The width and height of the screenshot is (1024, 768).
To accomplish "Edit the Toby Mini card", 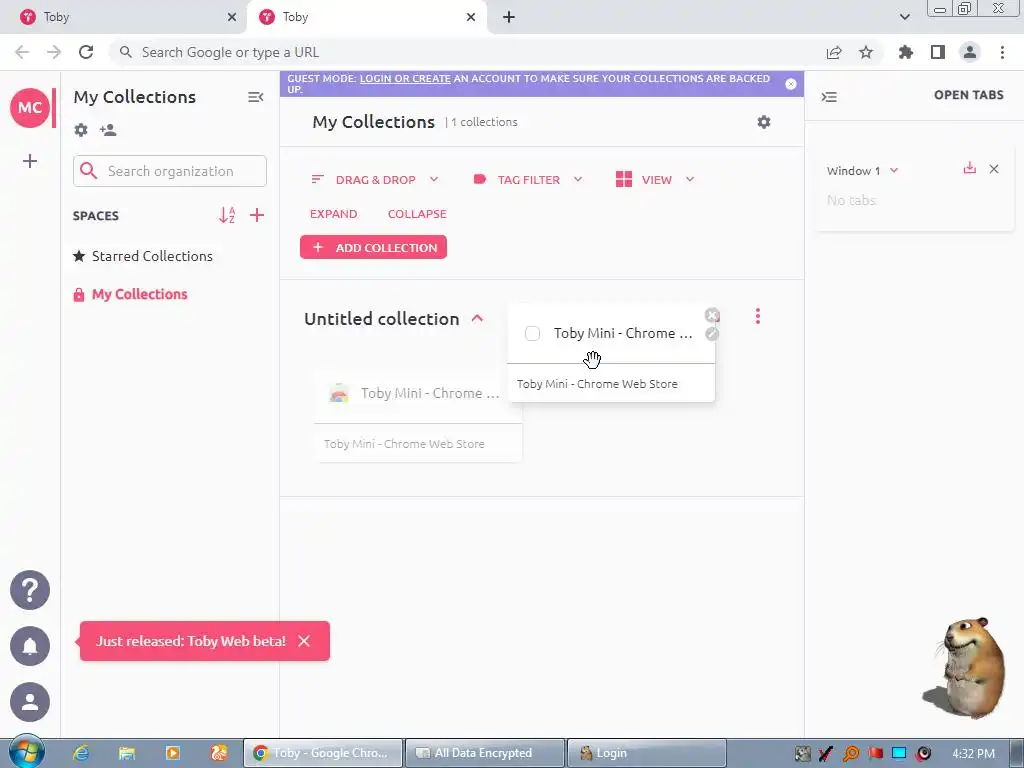I will 712,334.
